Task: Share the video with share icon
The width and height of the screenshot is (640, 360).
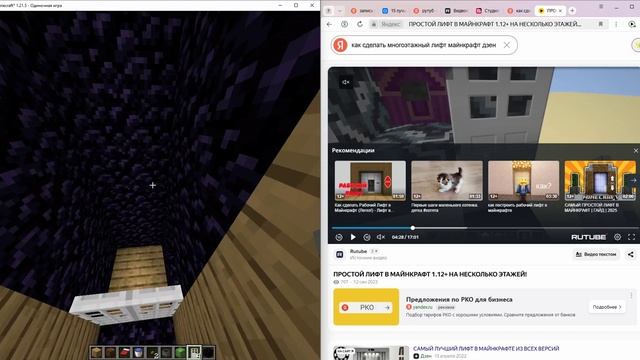Action: 631,254
